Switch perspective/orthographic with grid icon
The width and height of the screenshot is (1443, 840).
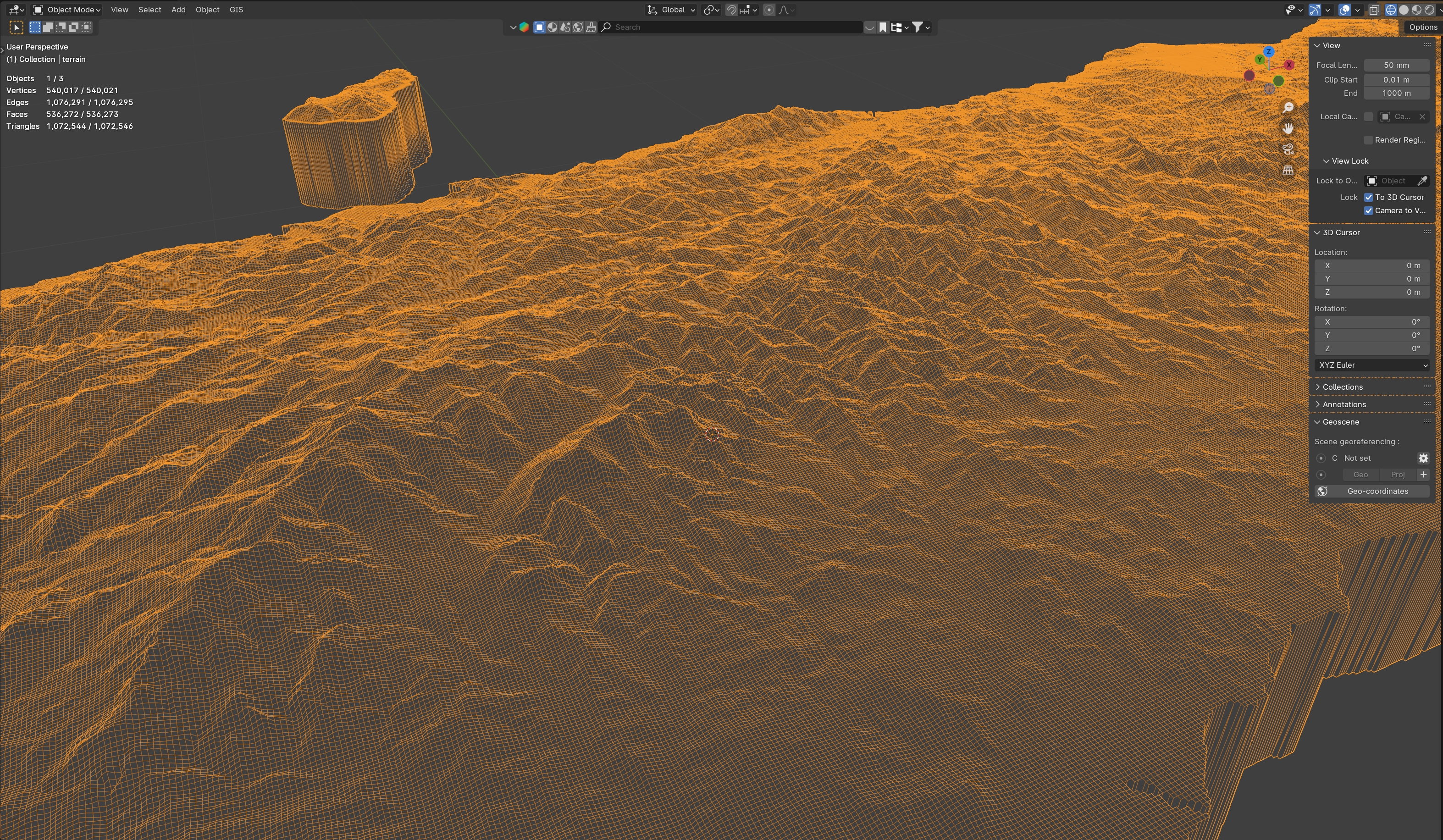(1288, 170)
